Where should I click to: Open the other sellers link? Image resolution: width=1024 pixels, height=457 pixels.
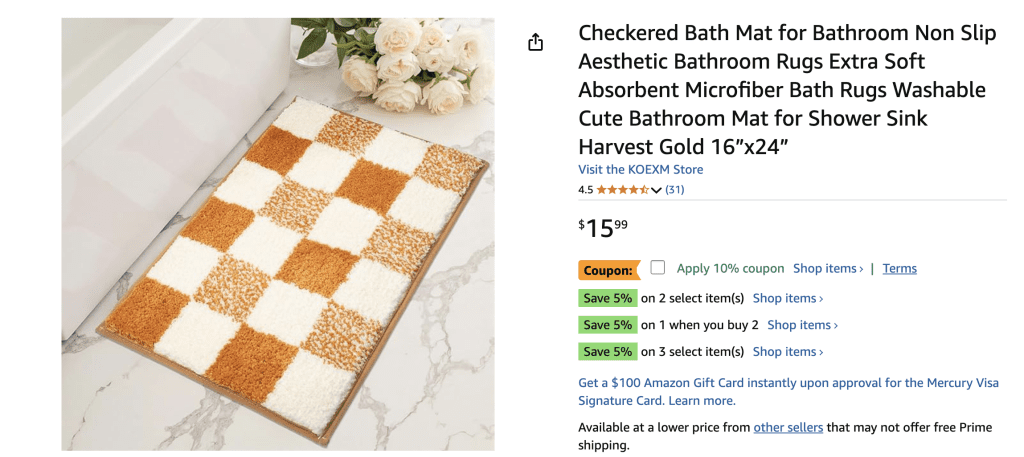[788, 428]
